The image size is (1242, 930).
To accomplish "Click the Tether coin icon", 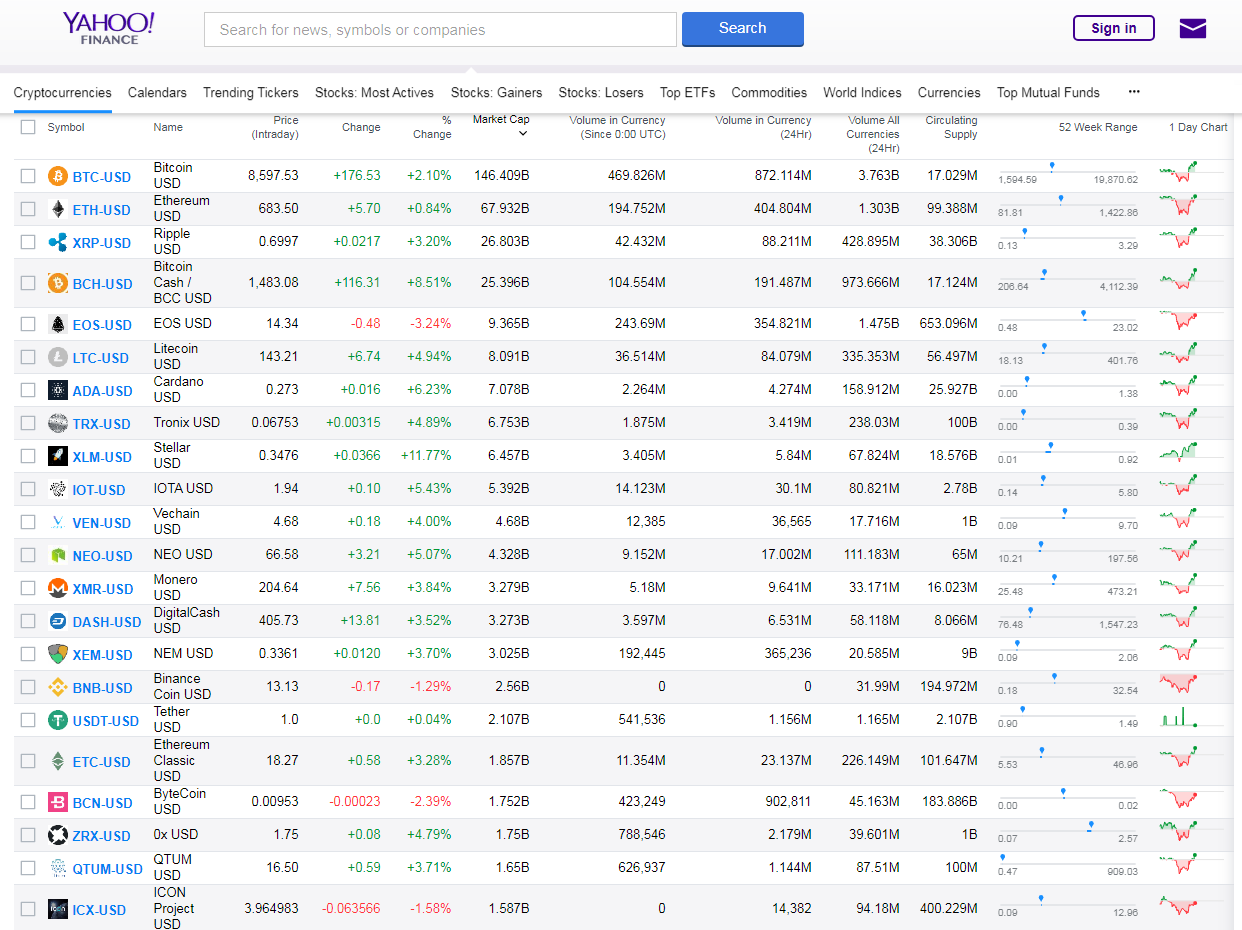I will (x=58, y=721).
